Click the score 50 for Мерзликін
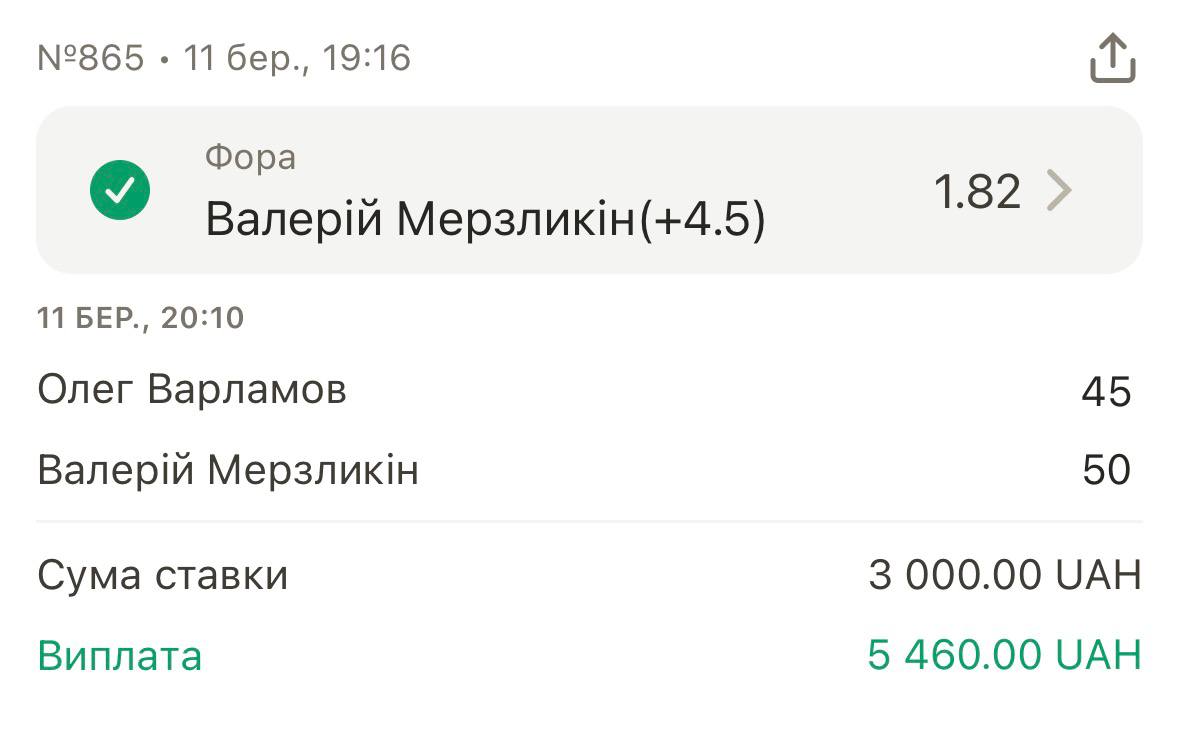The width and height of the screenshot is (1179, 733). [1106, 470]
